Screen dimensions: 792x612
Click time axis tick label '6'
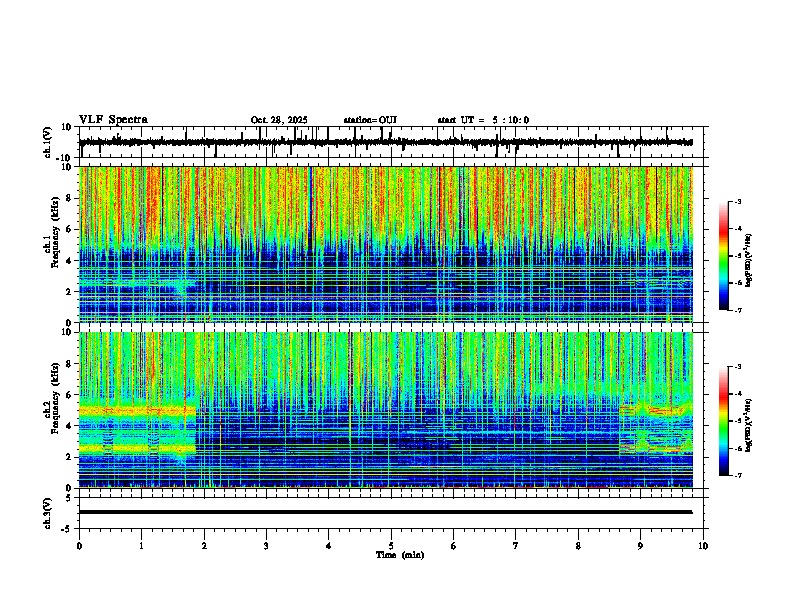[x=453, y=546]
